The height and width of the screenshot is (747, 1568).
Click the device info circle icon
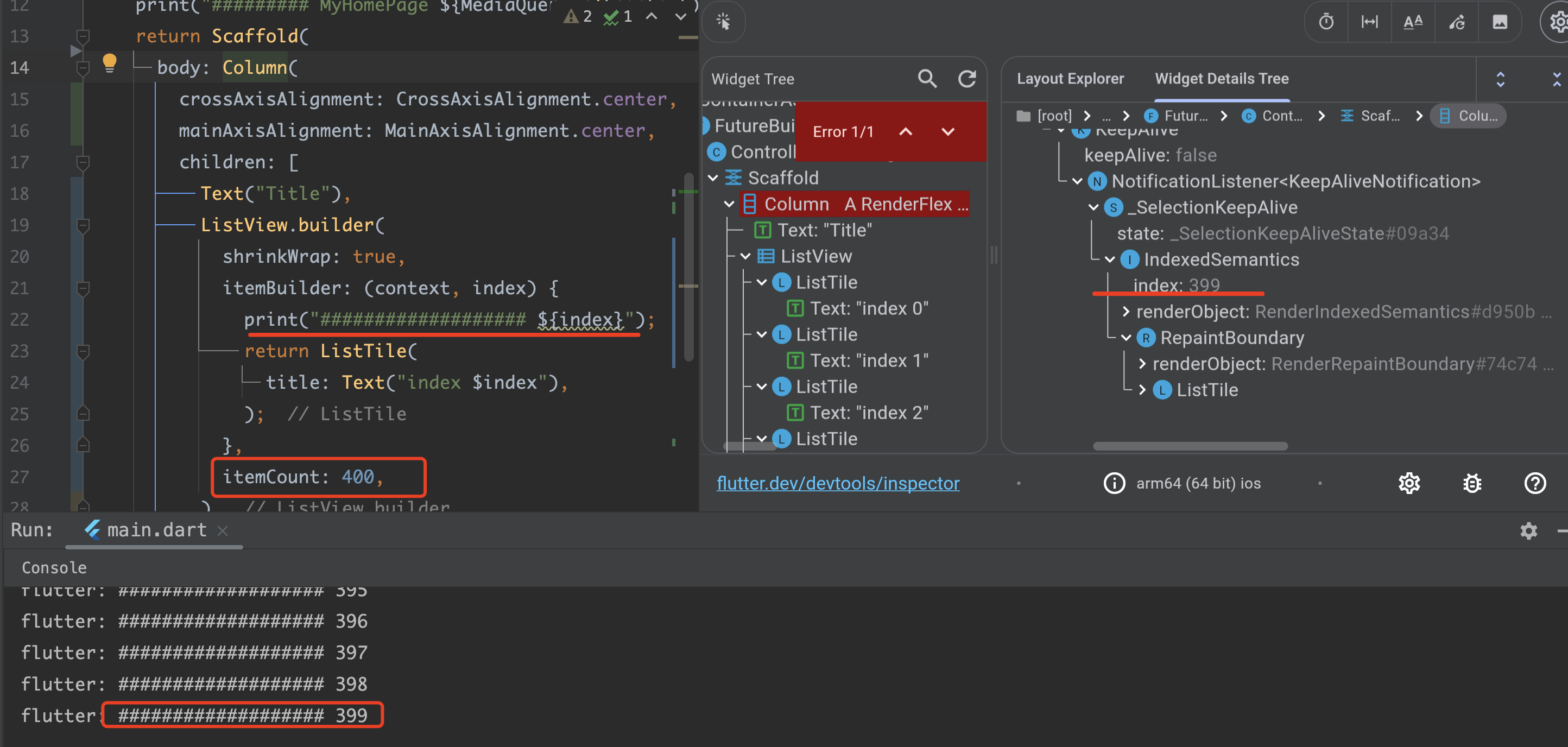(x=1114, y=483)
